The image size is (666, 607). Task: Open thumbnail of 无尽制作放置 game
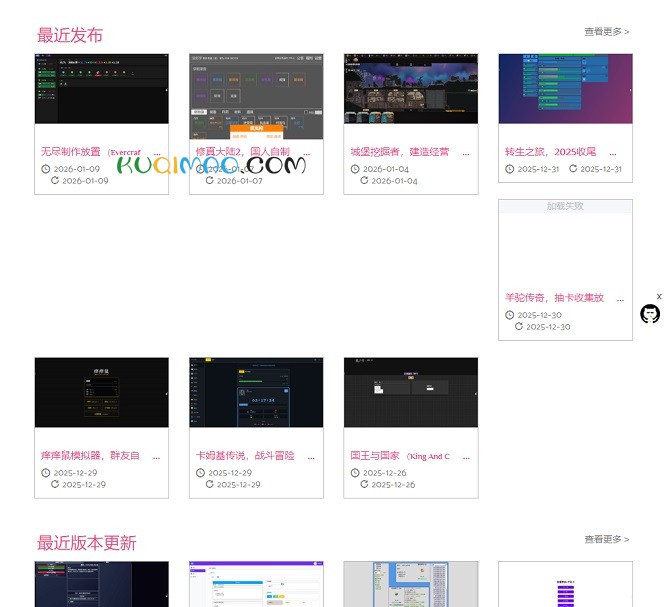coord(102,89)
